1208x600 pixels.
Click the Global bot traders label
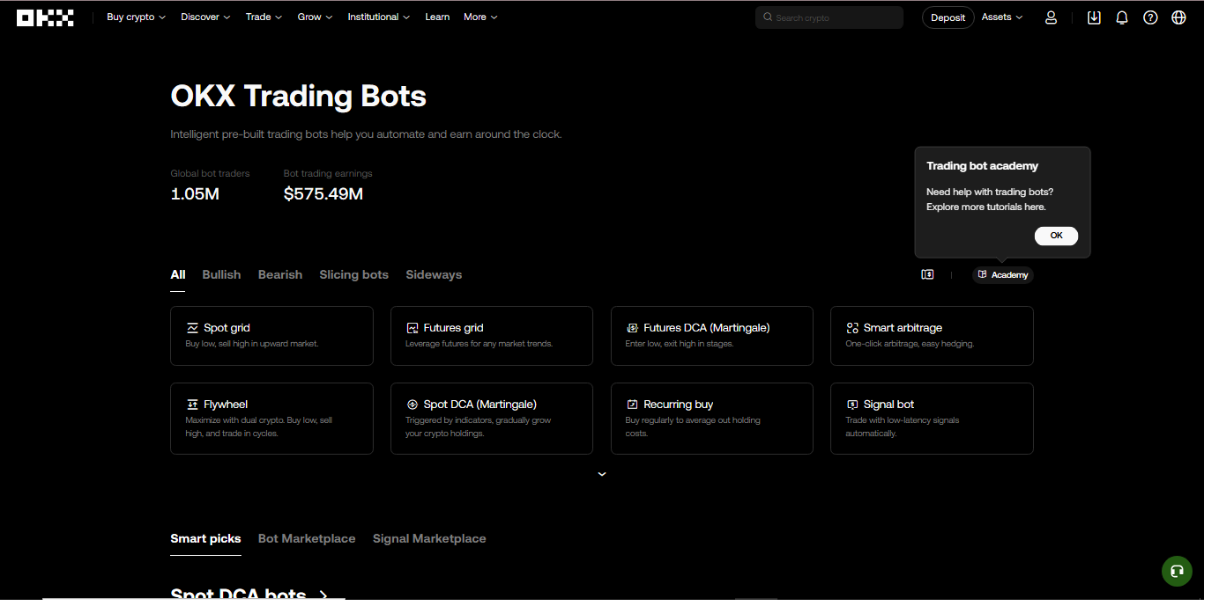point(210,173)
